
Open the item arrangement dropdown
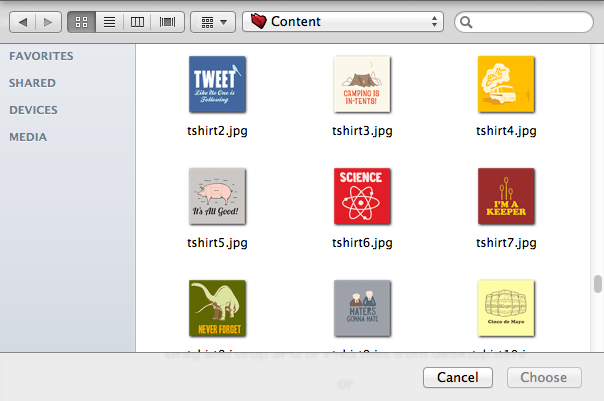point(212,21)
